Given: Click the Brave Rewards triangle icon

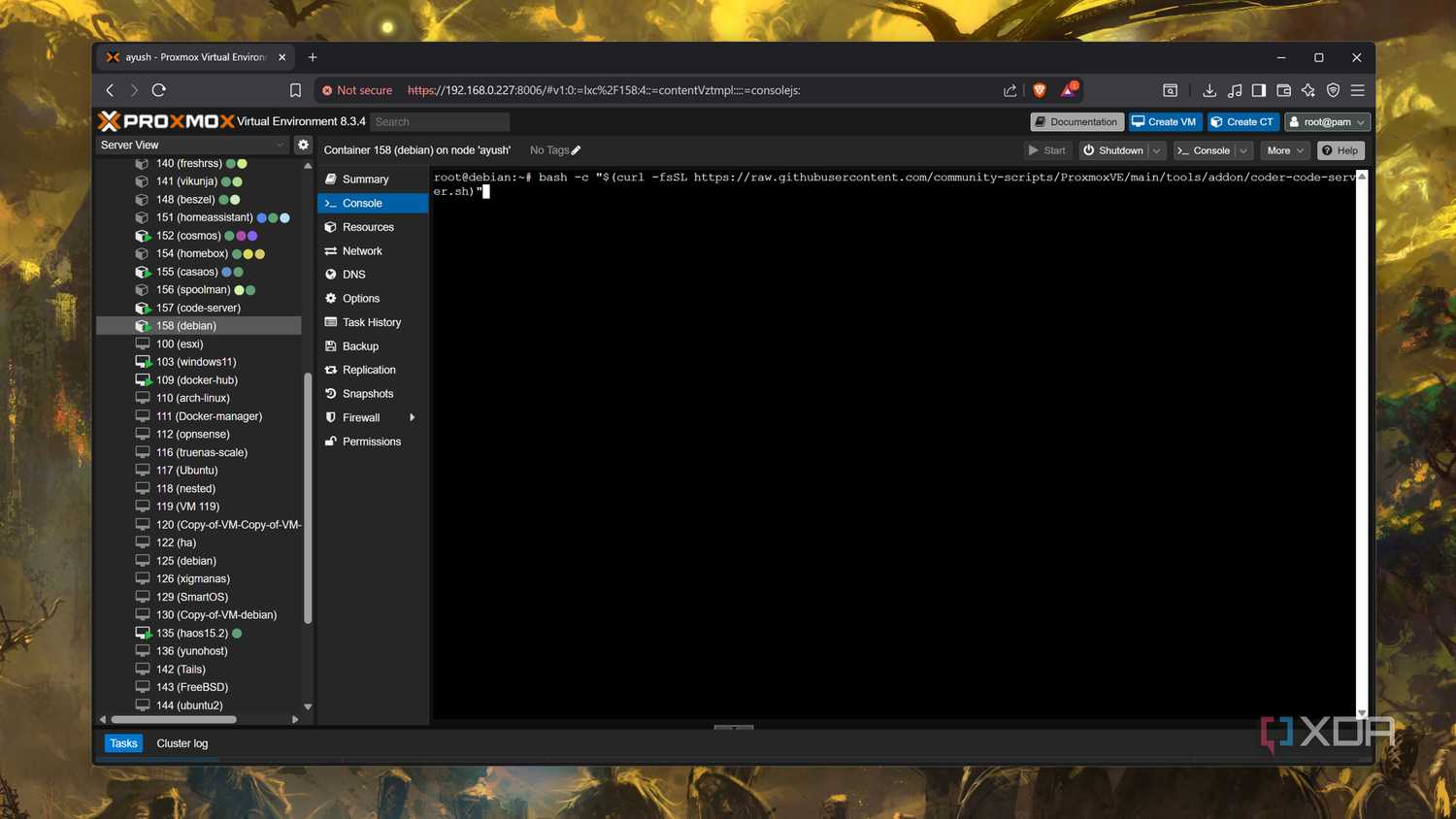Looking at the screenshot, I should pyautogui.click(x=1069, y=89).
